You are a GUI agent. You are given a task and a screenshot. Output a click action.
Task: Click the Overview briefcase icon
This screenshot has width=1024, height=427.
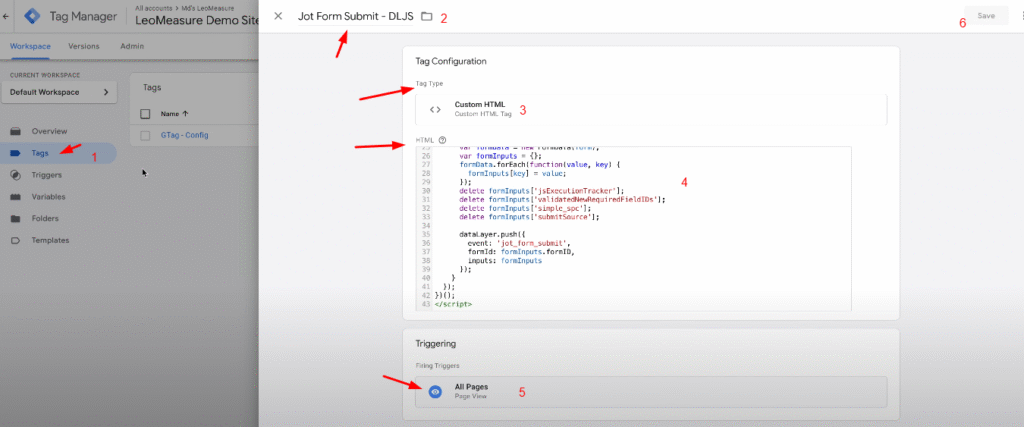[x=16, y=131]
